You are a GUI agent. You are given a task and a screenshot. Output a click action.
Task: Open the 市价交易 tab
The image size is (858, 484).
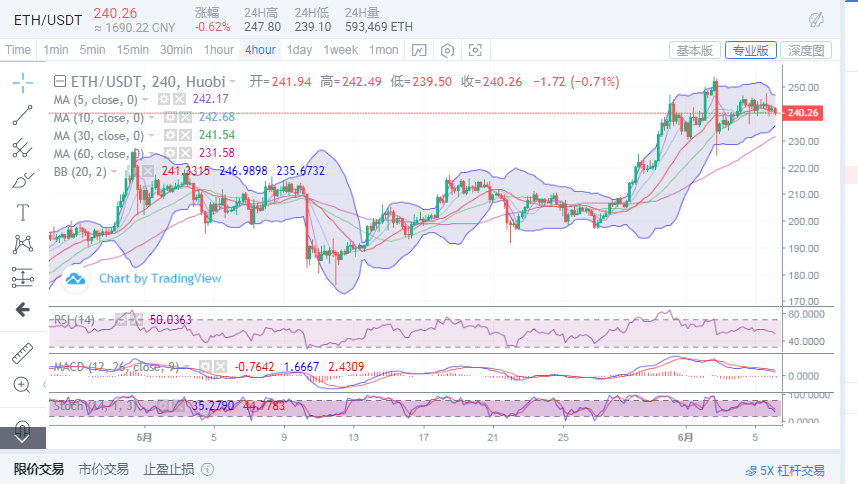pyautogui.click(x=103, y=469)
